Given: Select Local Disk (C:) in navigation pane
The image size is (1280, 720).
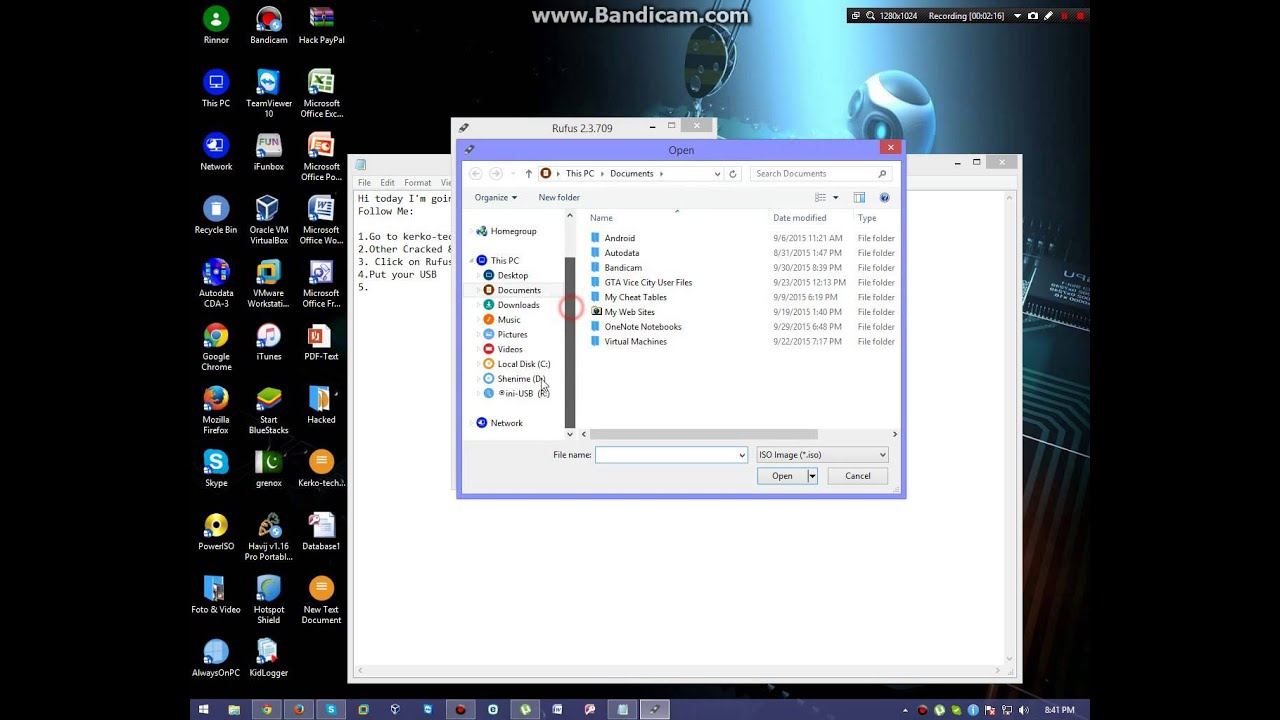Looking at the screenshot, I should point(524,364).
